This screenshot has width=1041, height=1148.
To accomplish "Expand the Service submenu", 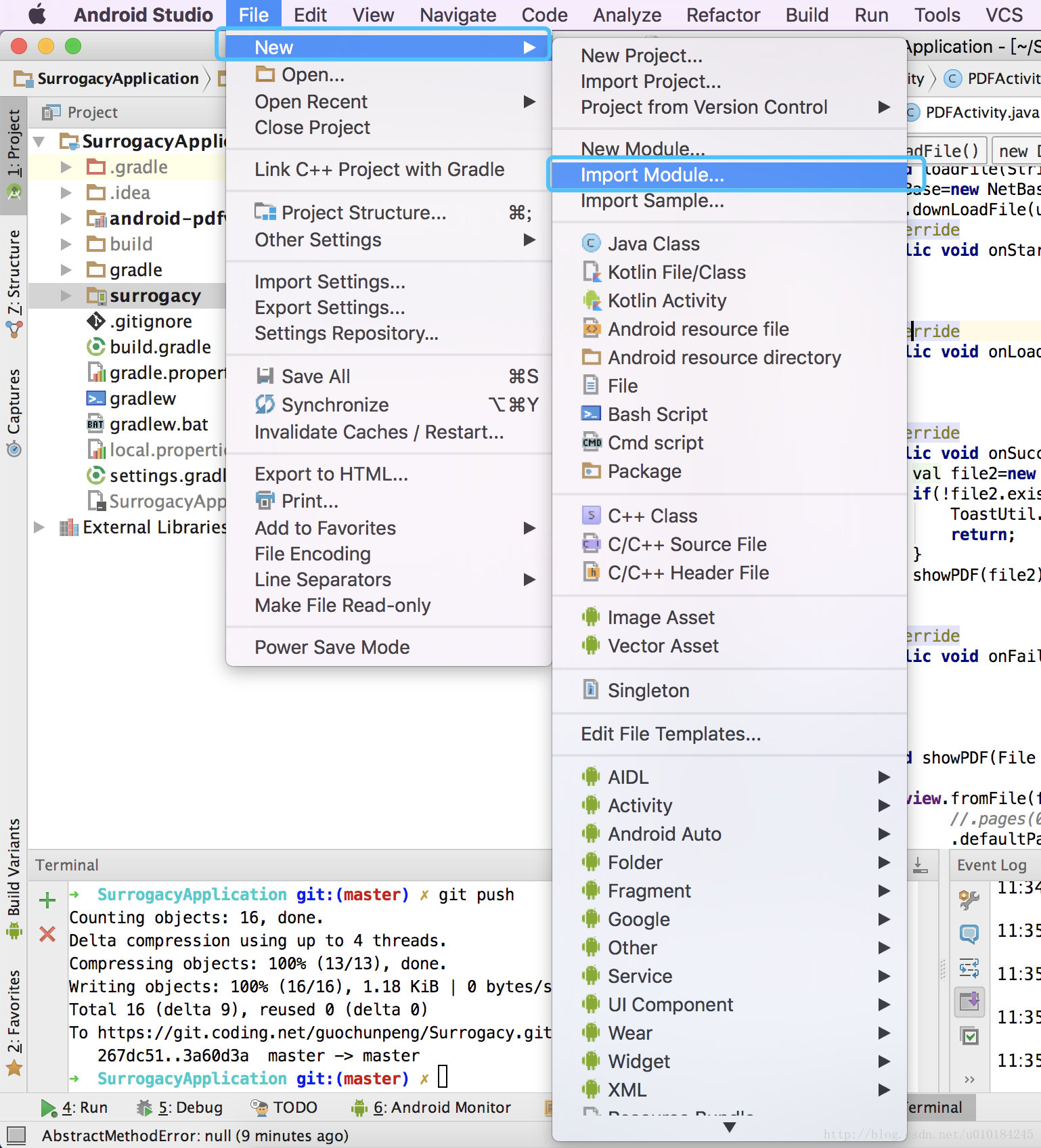I will tap(730, 976).
